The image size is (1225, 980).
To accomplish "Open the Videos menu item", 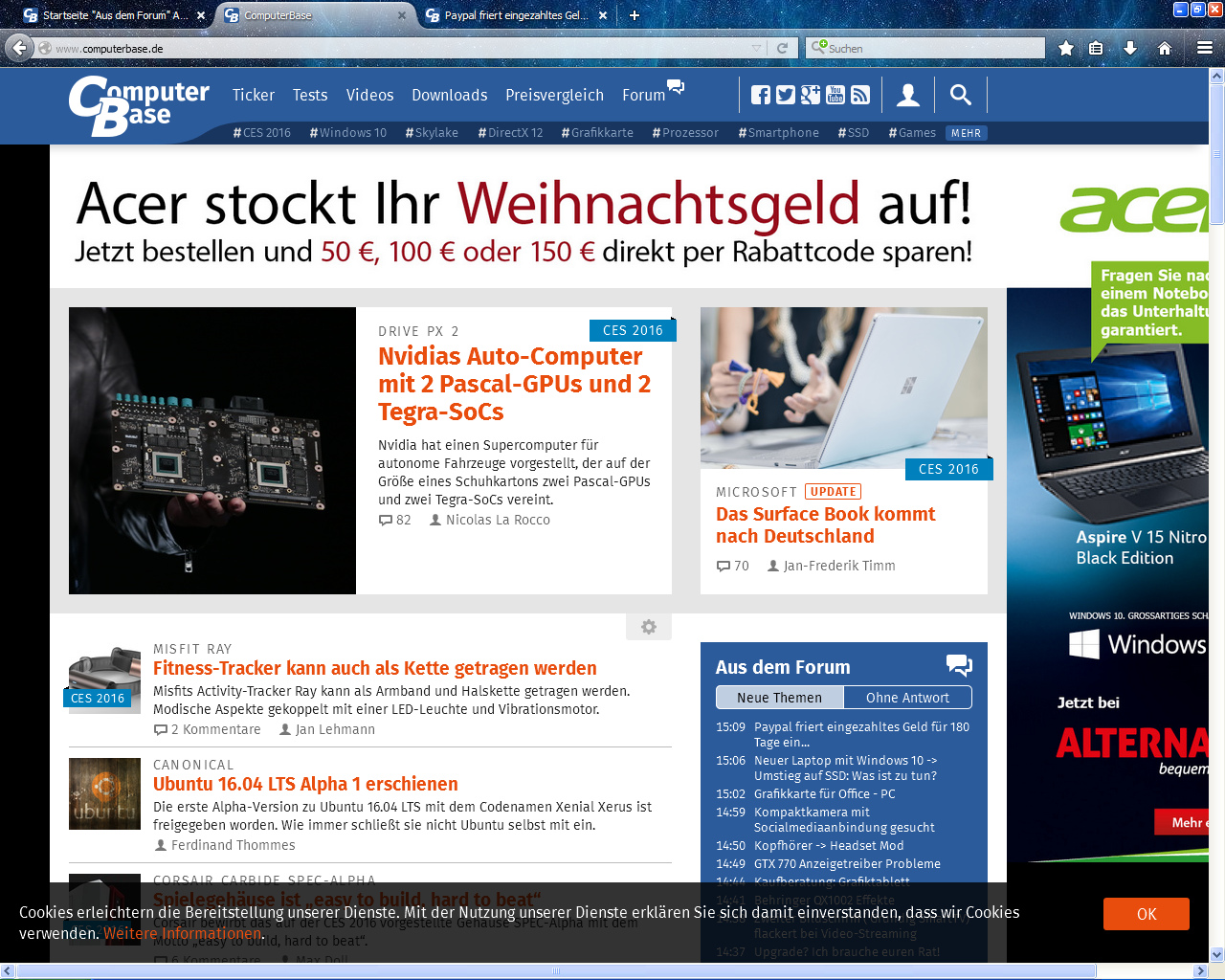I will (x=369, y=95).
